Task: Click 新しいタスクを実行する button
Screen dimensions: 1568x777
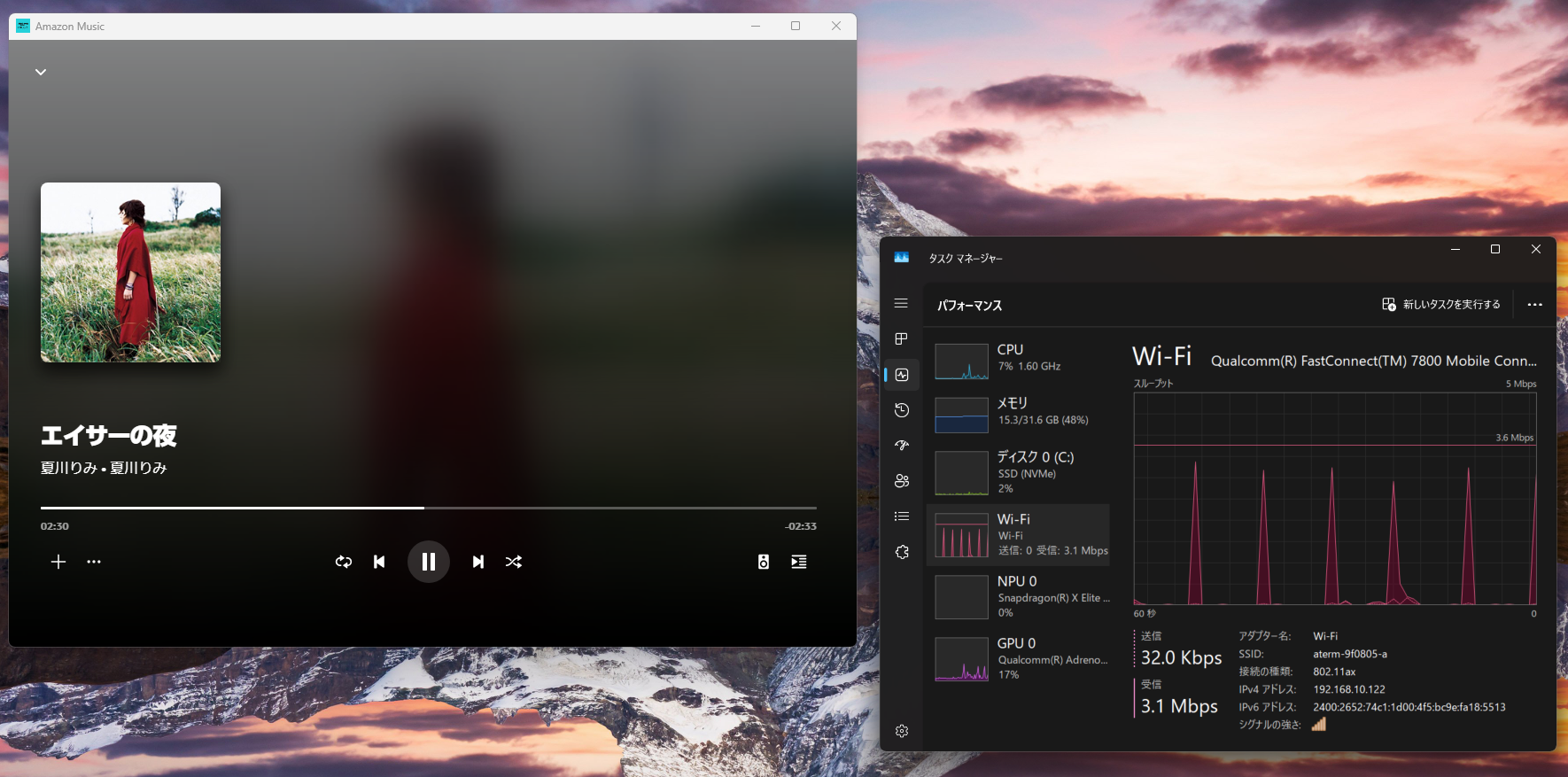Action: [x=1441, y=305]
